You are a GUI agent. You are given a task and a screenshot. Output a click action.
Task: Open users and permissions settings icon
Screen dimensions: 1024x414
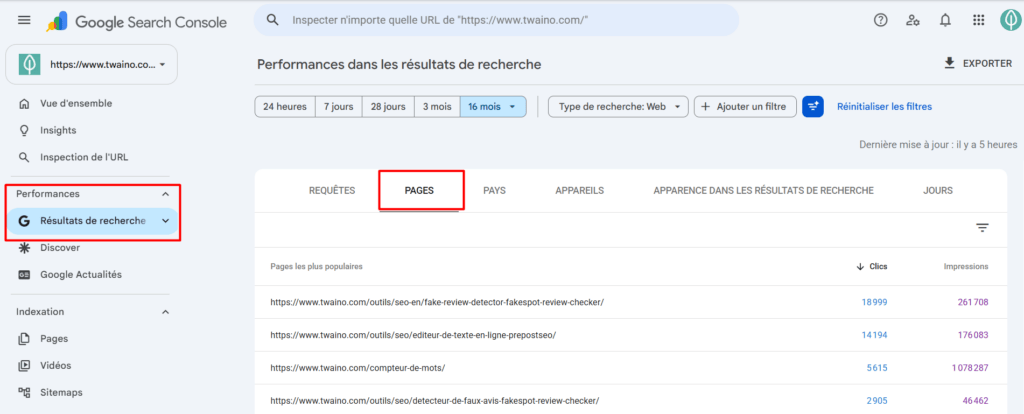point(913,20)
